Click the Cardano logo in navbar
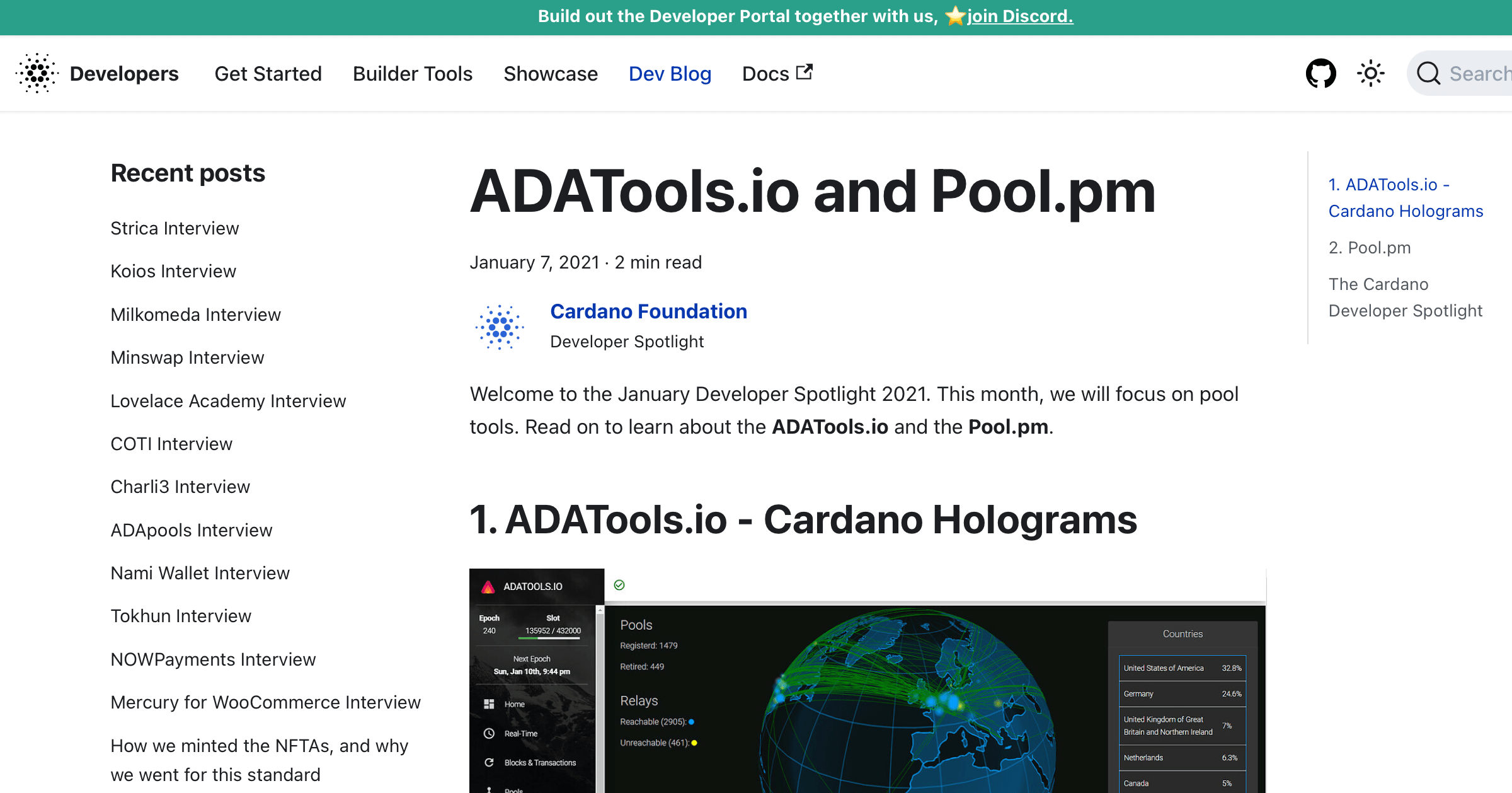 coord(37,73)
